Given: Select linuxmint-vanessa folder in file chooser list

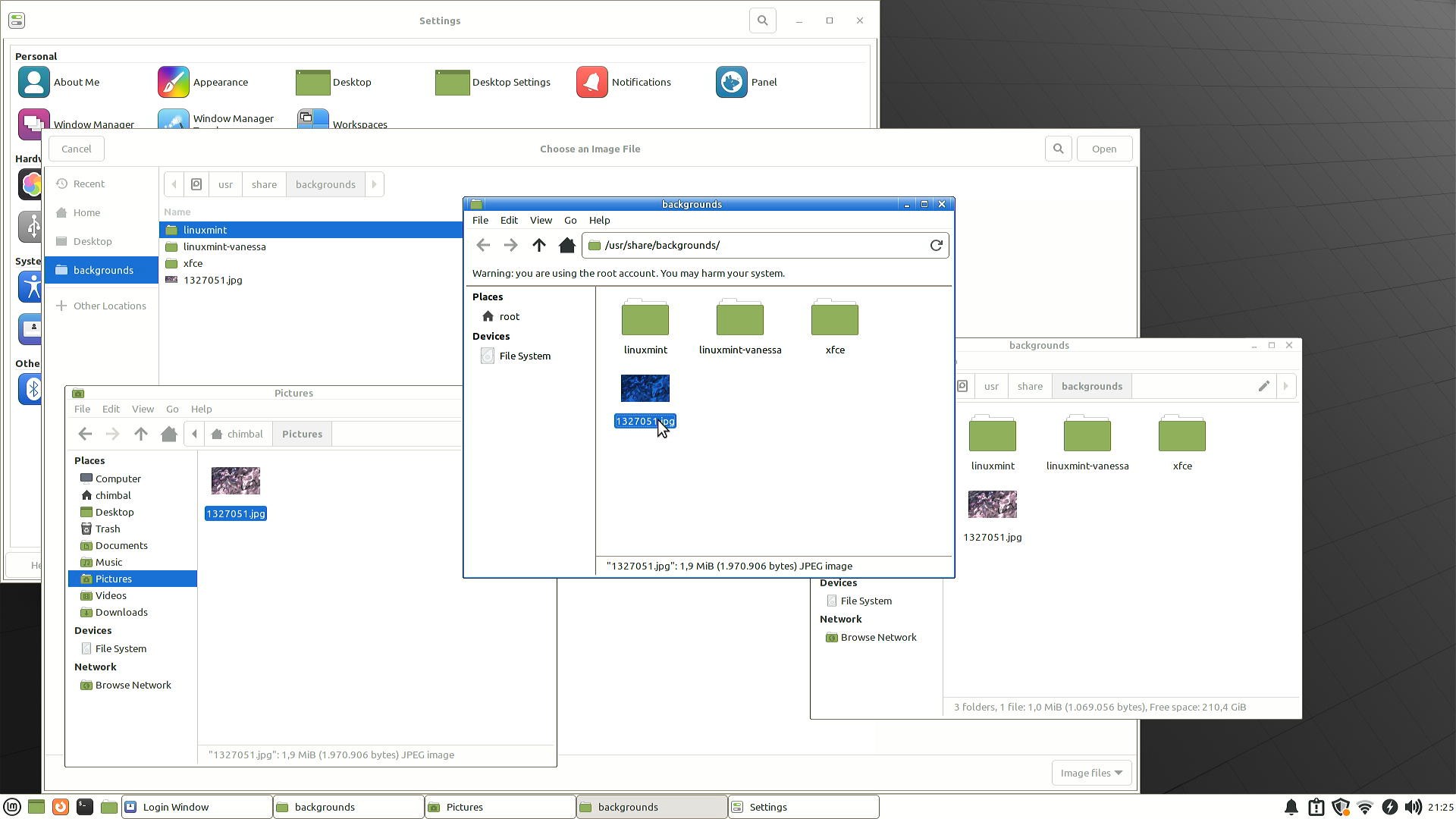Looking at the screenshot, I should [x=224, y=246].
